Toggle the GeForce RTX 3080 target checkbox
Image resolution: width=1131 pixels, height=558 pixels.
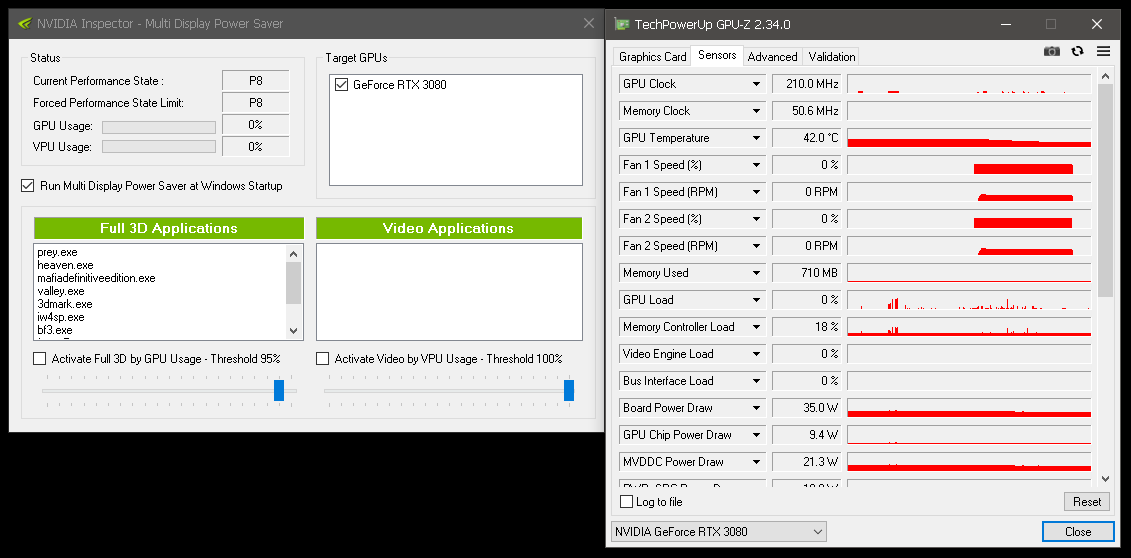pyautogui.click(x=342, y=85)
